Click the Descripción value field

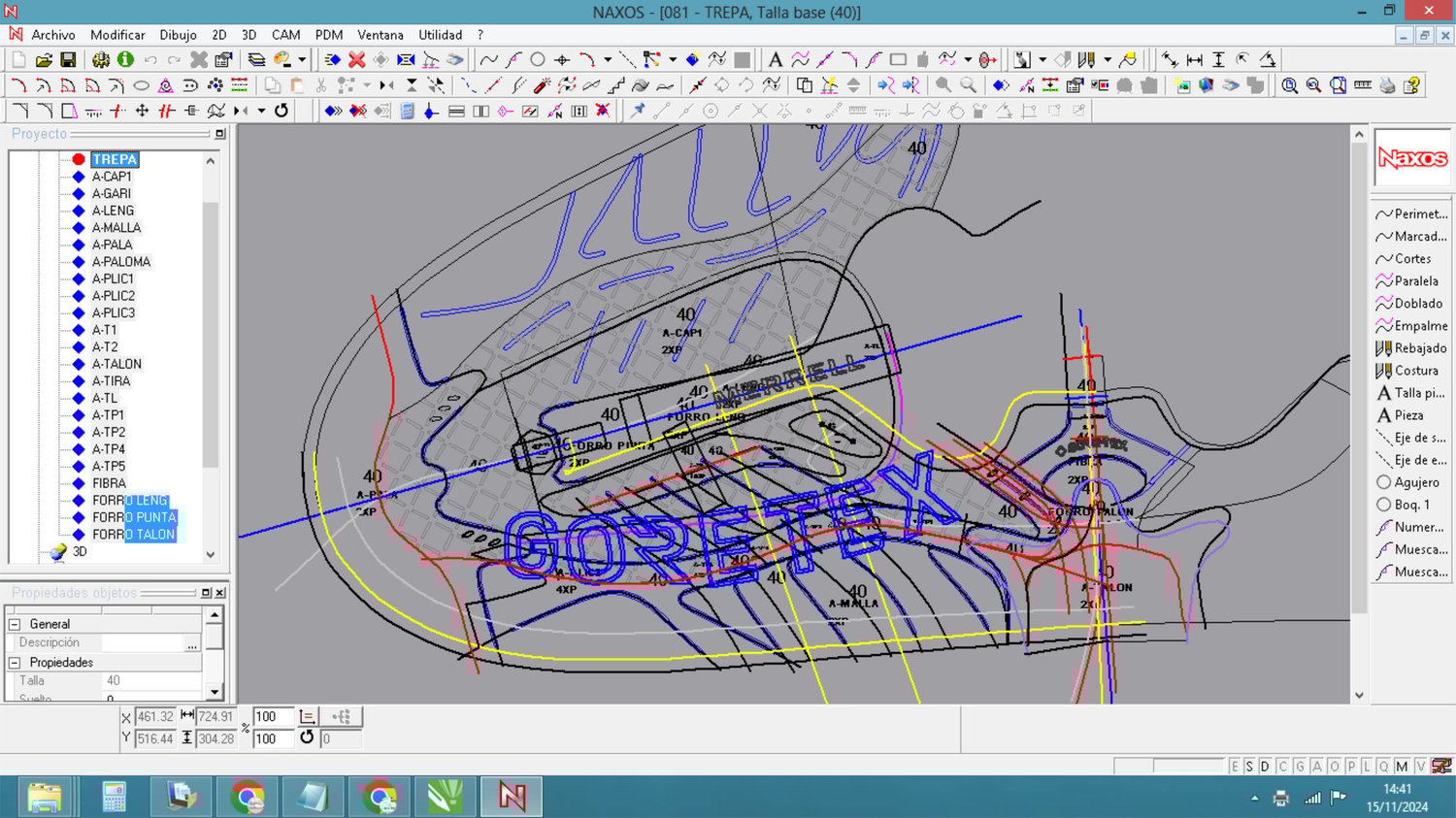(x=143, y=642)
